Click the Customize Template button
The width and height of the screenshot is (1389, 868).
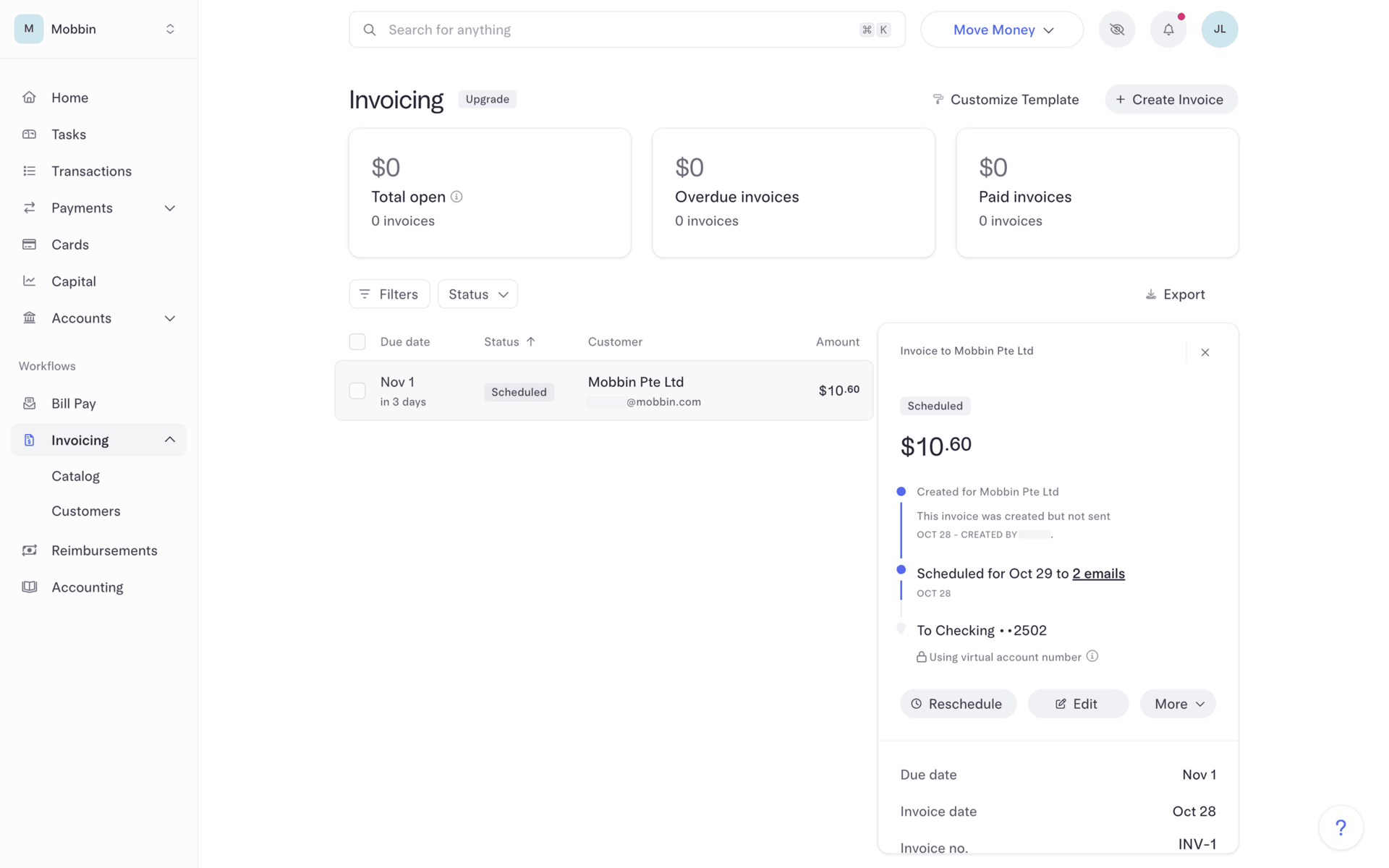coord(1006,99)
